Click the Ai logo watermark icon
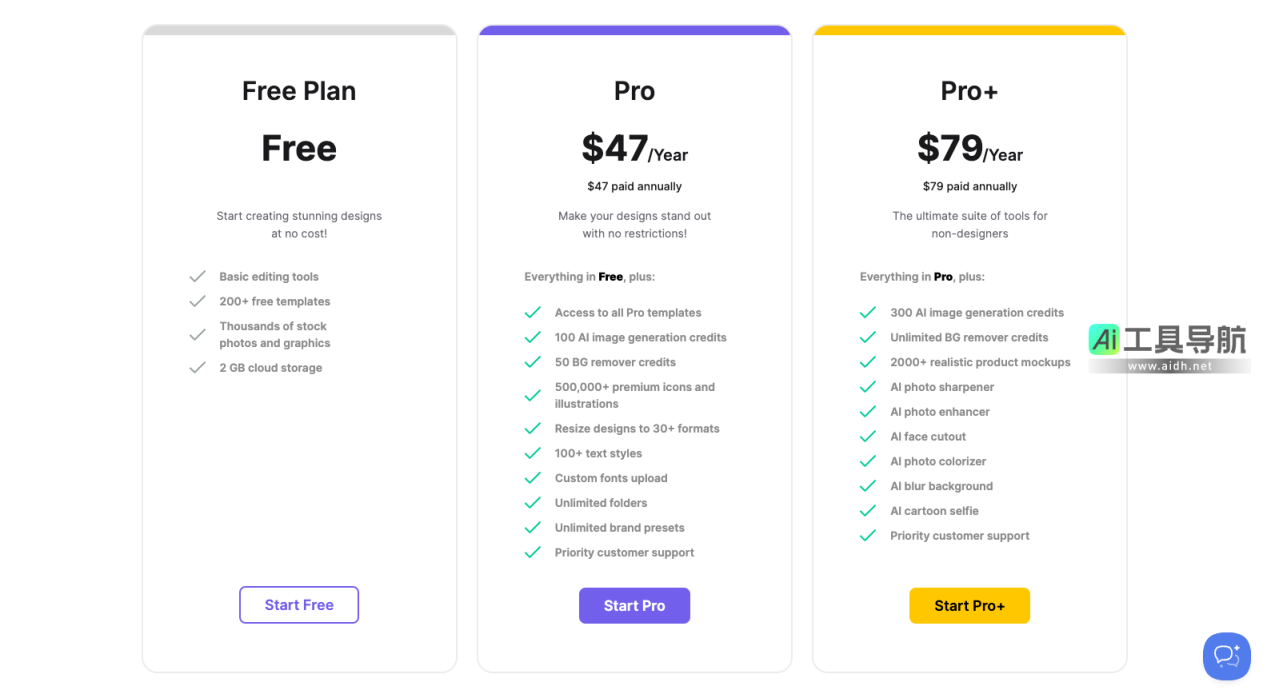The height and width of the screenshot is (698, 1275). point(1105,340)
